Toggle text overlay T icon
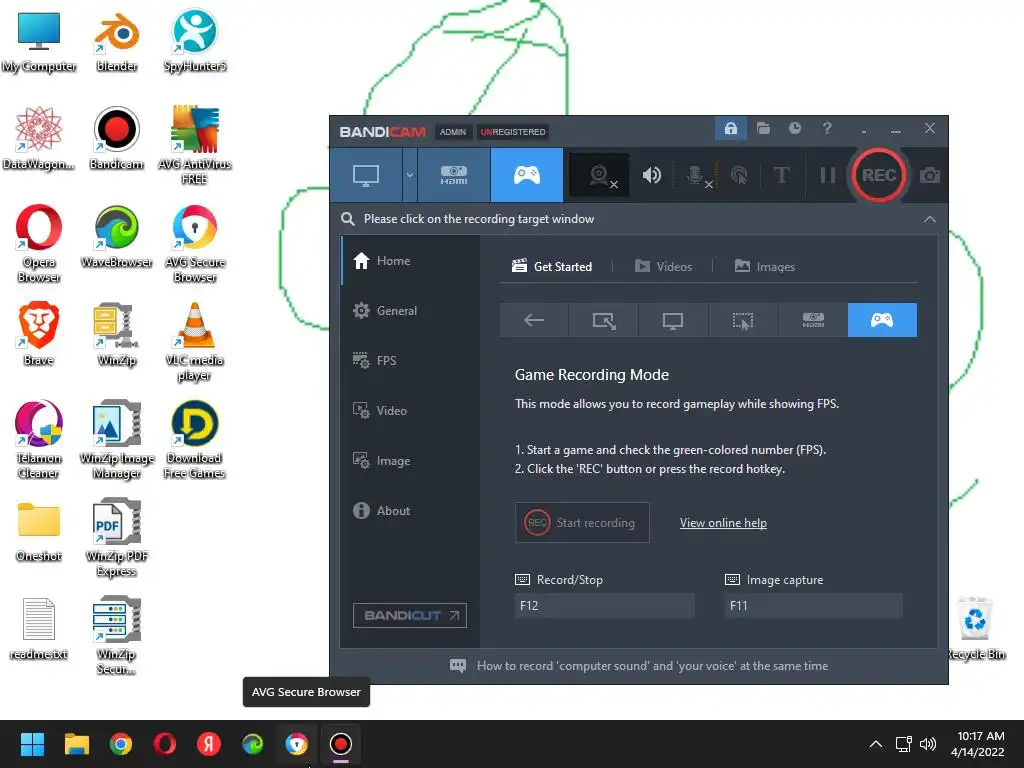 [x=781, y=175]
